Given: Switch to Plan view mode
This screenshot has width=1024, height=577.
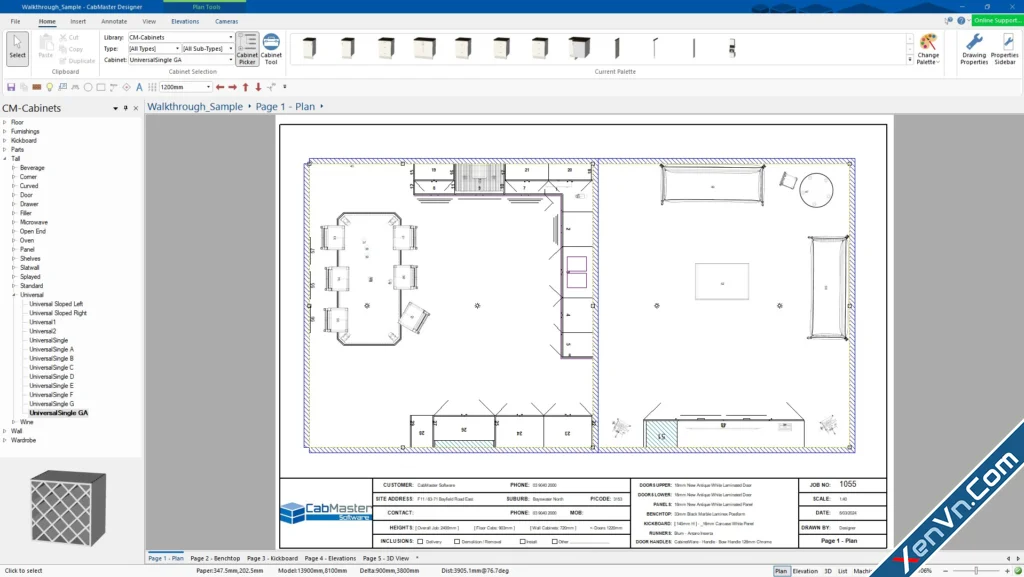Looking at the screenshot, I should click(781, 570).
